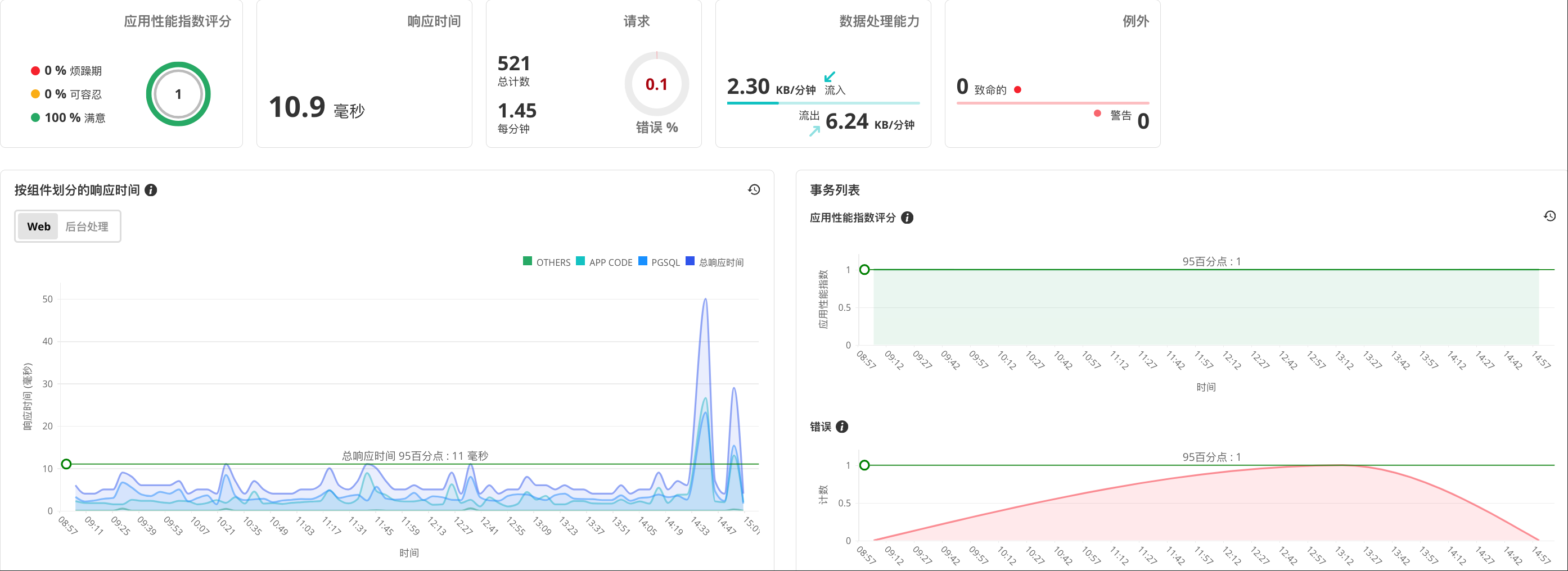Open the info tooltip beside 按组件划分的响应时间
This screenshot has width=1568, height=571.
[151, 191]
